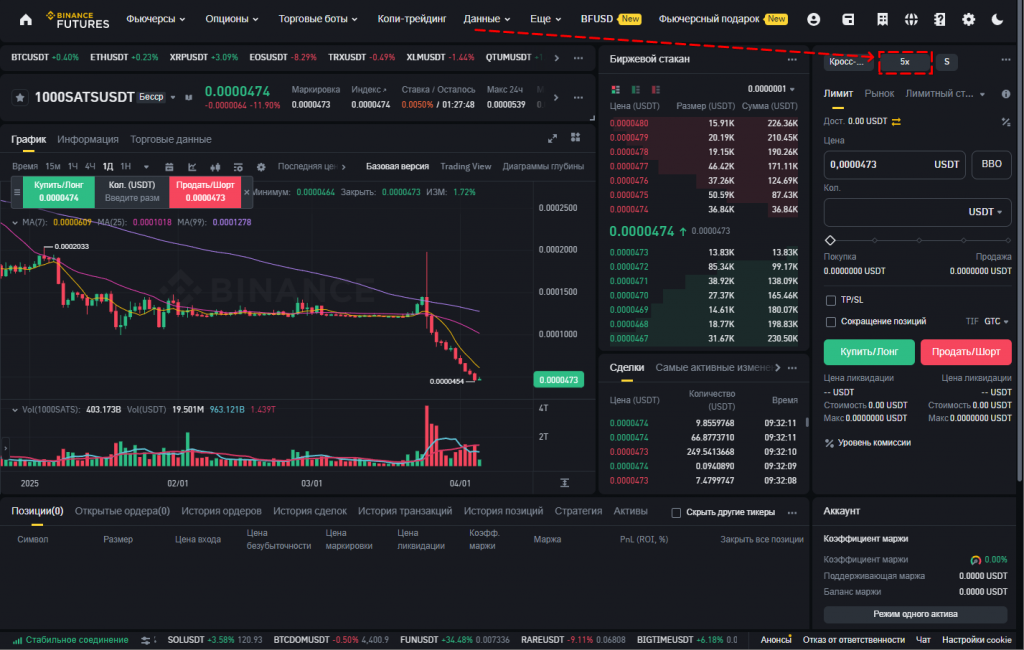This screenshot has width=1024, height=650.
Task: Open the settings gear in top bar
Action: [x=968, y=20]
